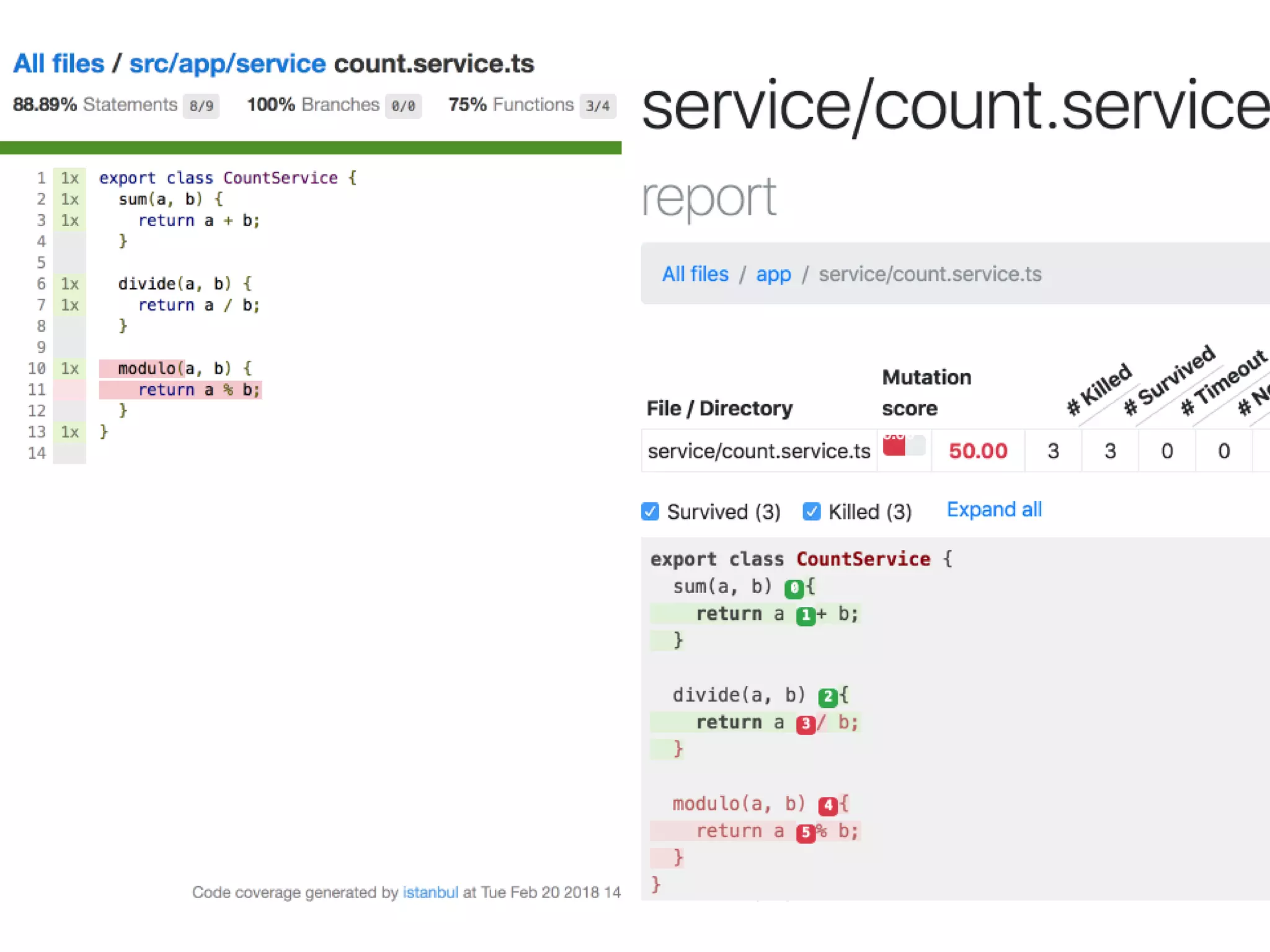This screenshot has height=952, width=1270.
Task: Open app breadcrumb in mutation report
Action: (x=773, y=274)
